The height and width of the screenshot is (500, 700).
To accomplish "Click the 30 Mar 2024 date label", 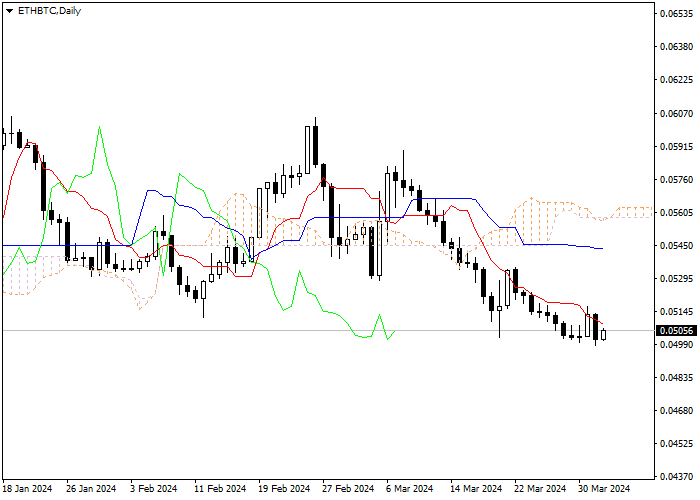I will tap(605, 489).
